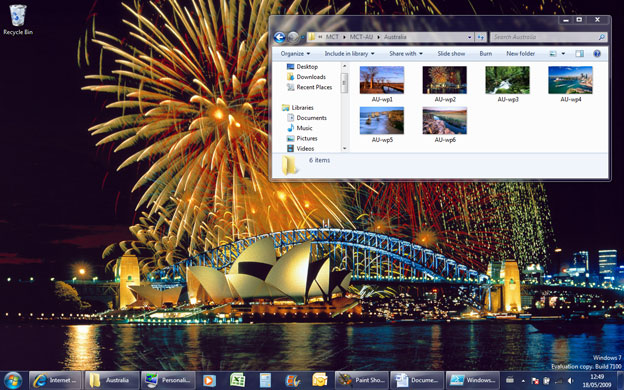Select the AU-wp6 thumbnail
Viewport: 624px width, 390px height.
pos(445,121)
